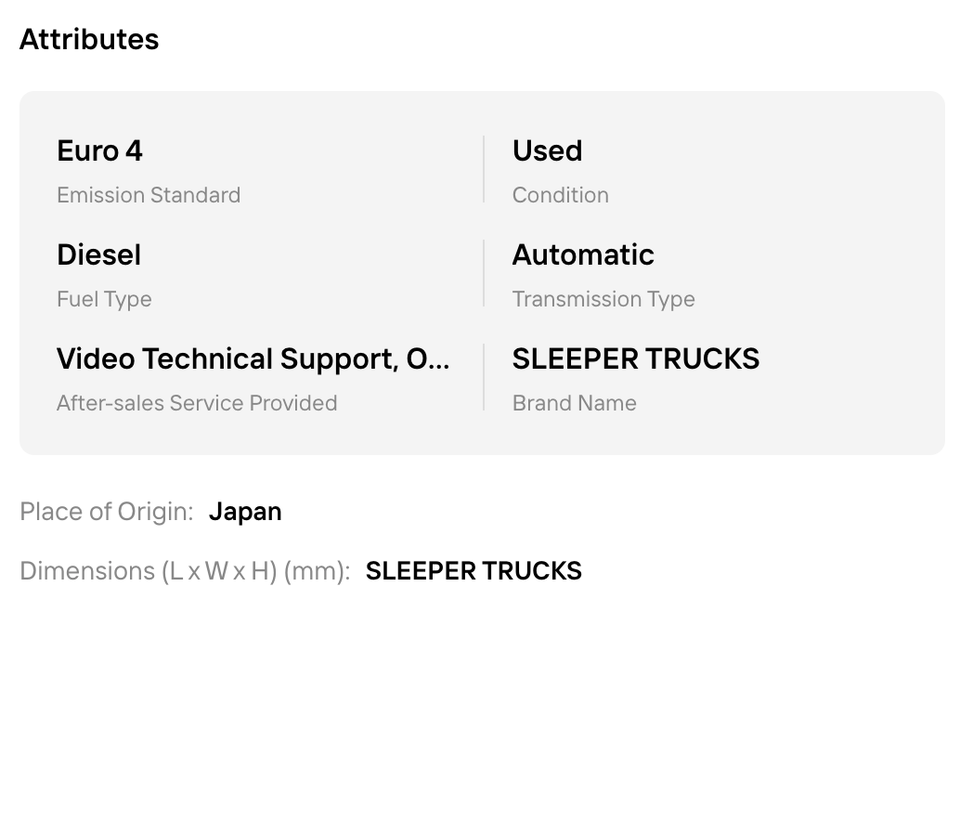Click the gray attributes card background
The width and height of the screenshot is (960, 834).
pyautogui.click(x=482, y=273)
